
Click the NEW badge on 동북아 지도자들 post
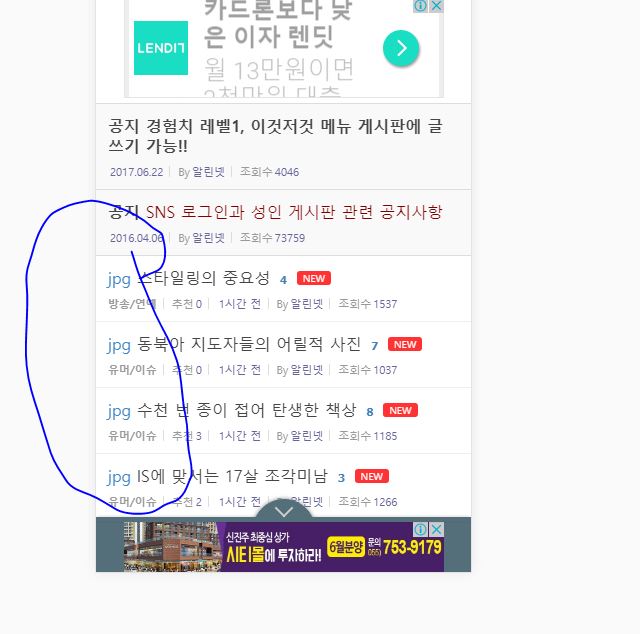405,344
